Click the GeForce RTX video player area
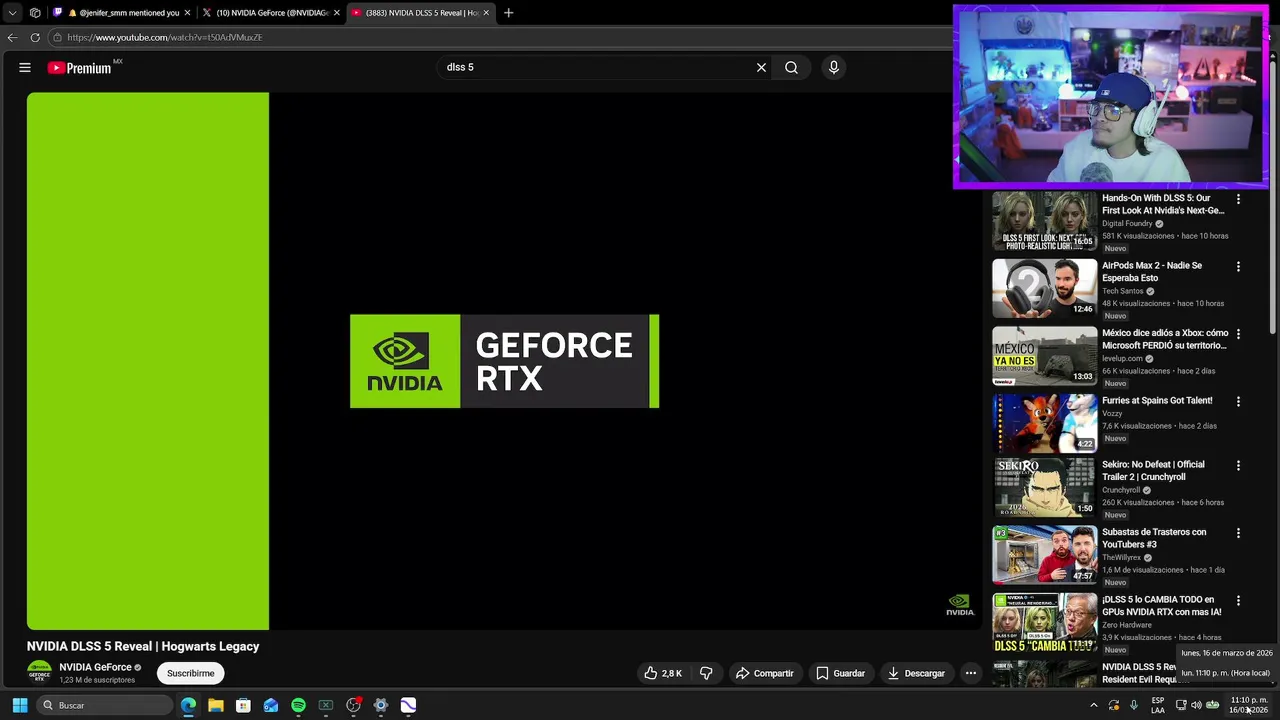Screen dimensions: 1280x720 (x=503, y=361)
